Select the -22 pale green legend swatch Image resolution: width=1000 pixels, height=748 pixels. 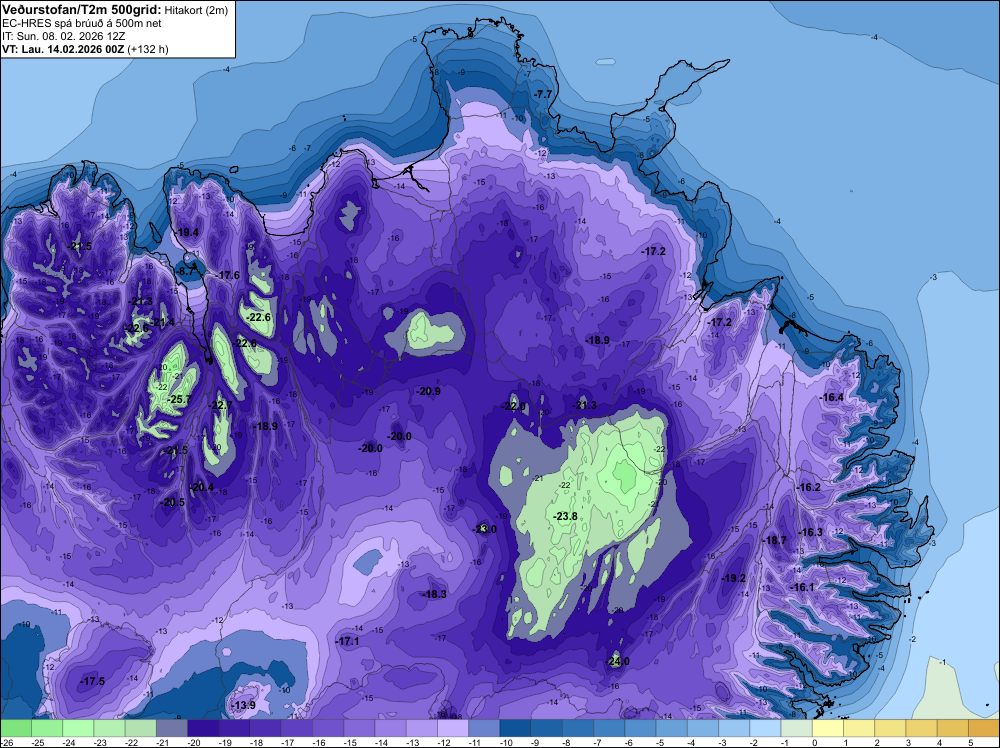(140, 728)
